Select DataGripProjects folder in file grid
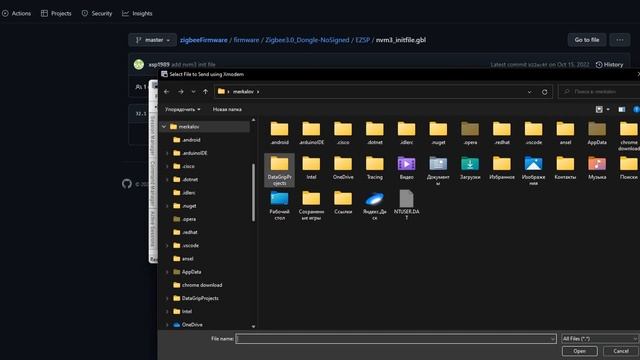 click(280, 170)
